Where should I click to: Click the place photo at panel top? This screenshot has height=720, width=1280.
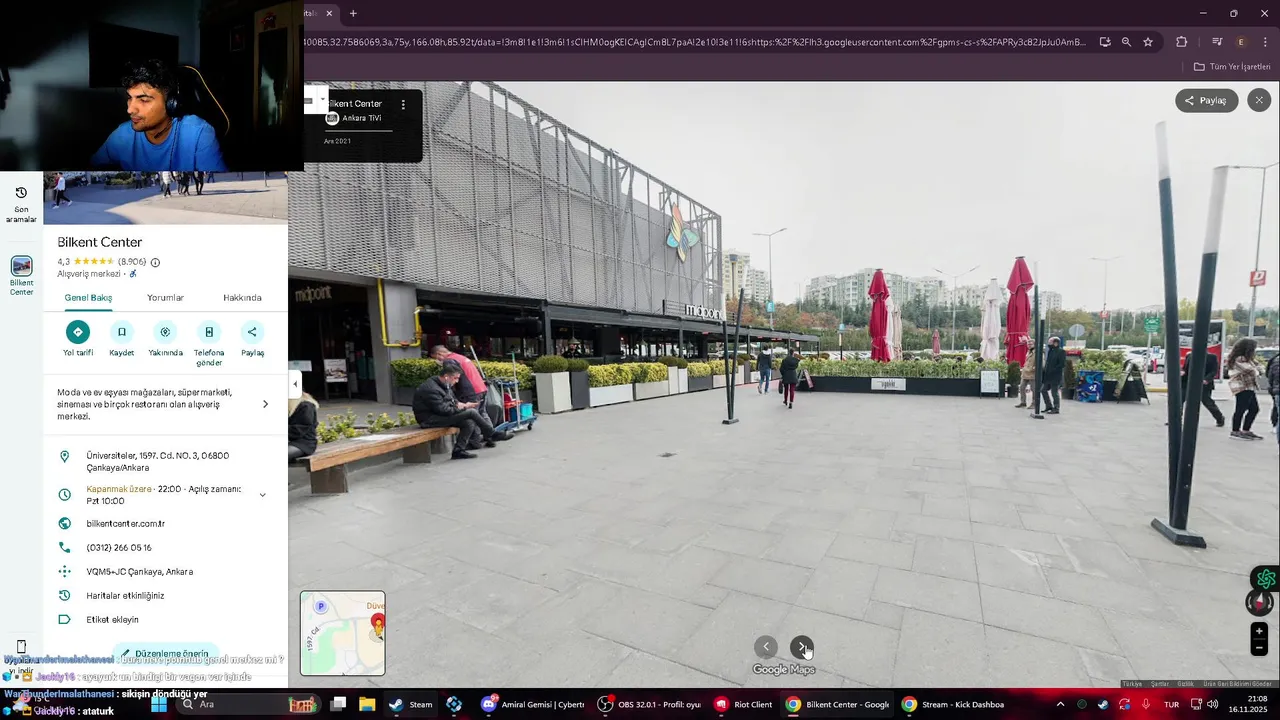coord(165,197)
